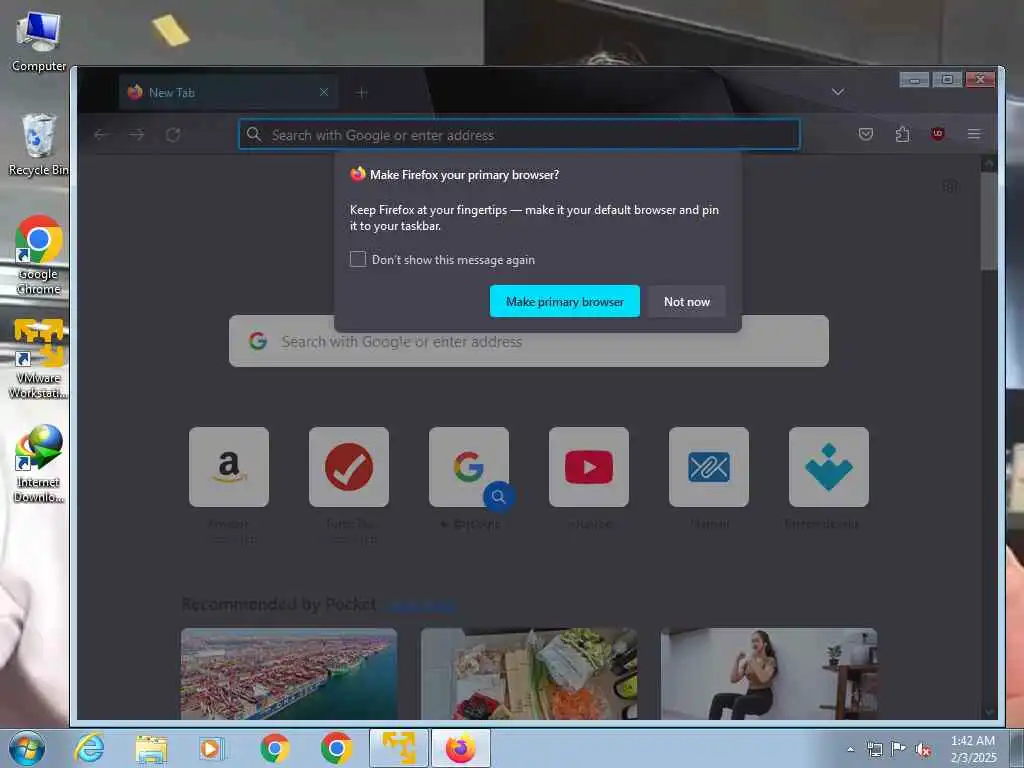
Task: Click the link beside Recommended by Pocket
Action: [421, 605]
